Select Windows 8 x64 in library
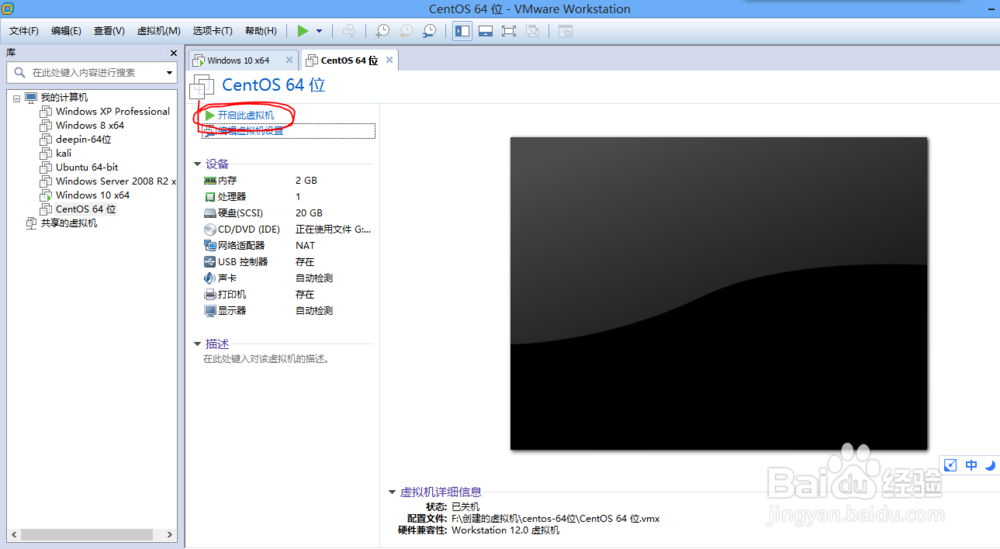 (89, 125)
